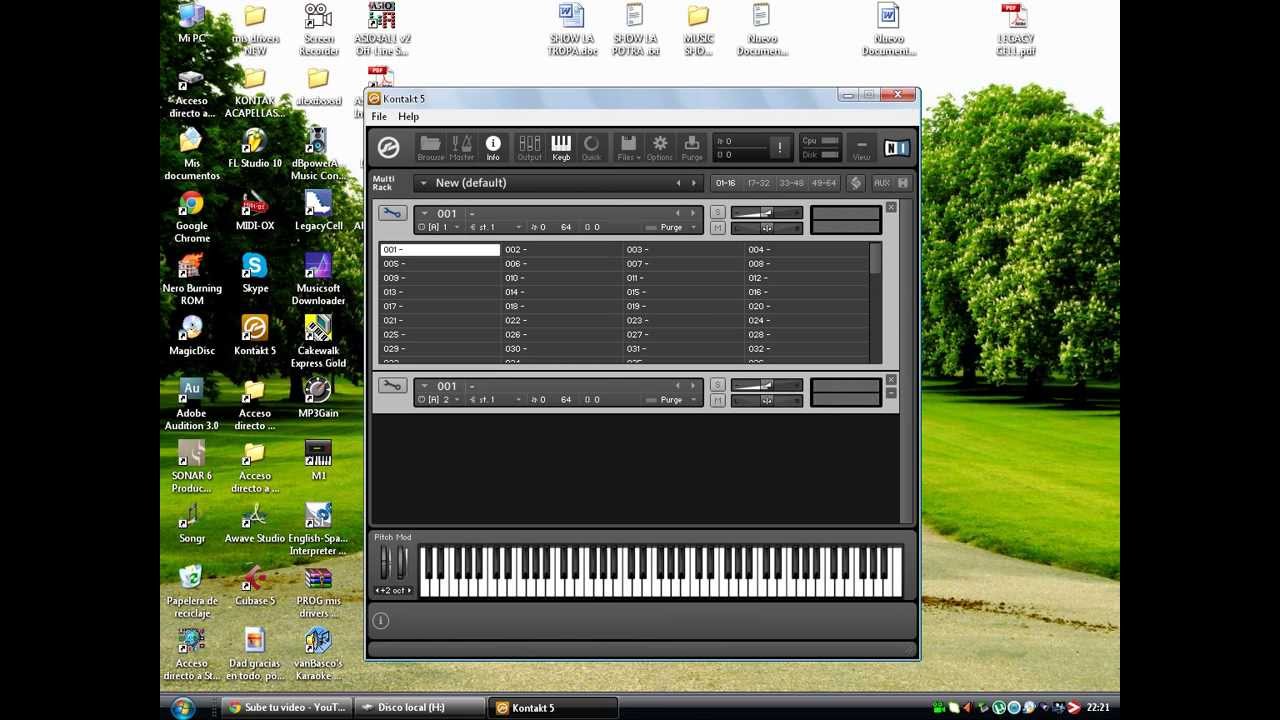Image resolution: width=1280 pixels, height=720 pixels.
Task: Open second instrument Purge dropdown
Action: click(671, 400)
